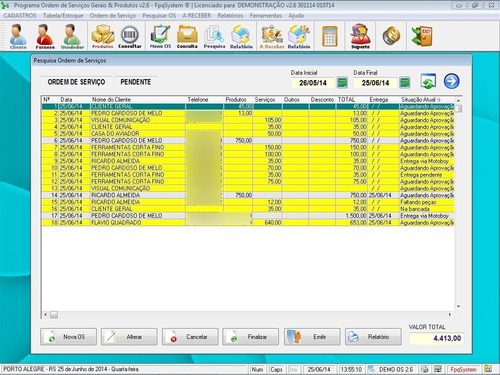Select row 16 CLIENTE GERAL
Viewport: 500px width, 375px height.
[x=248, y=209]
